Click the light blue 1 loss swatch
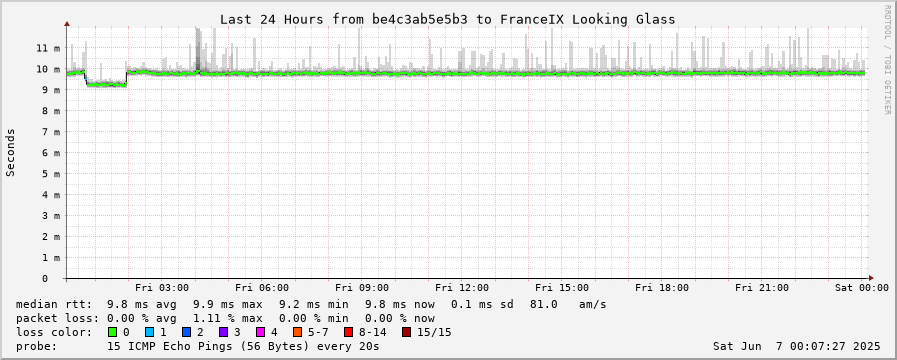 point(149,332)
